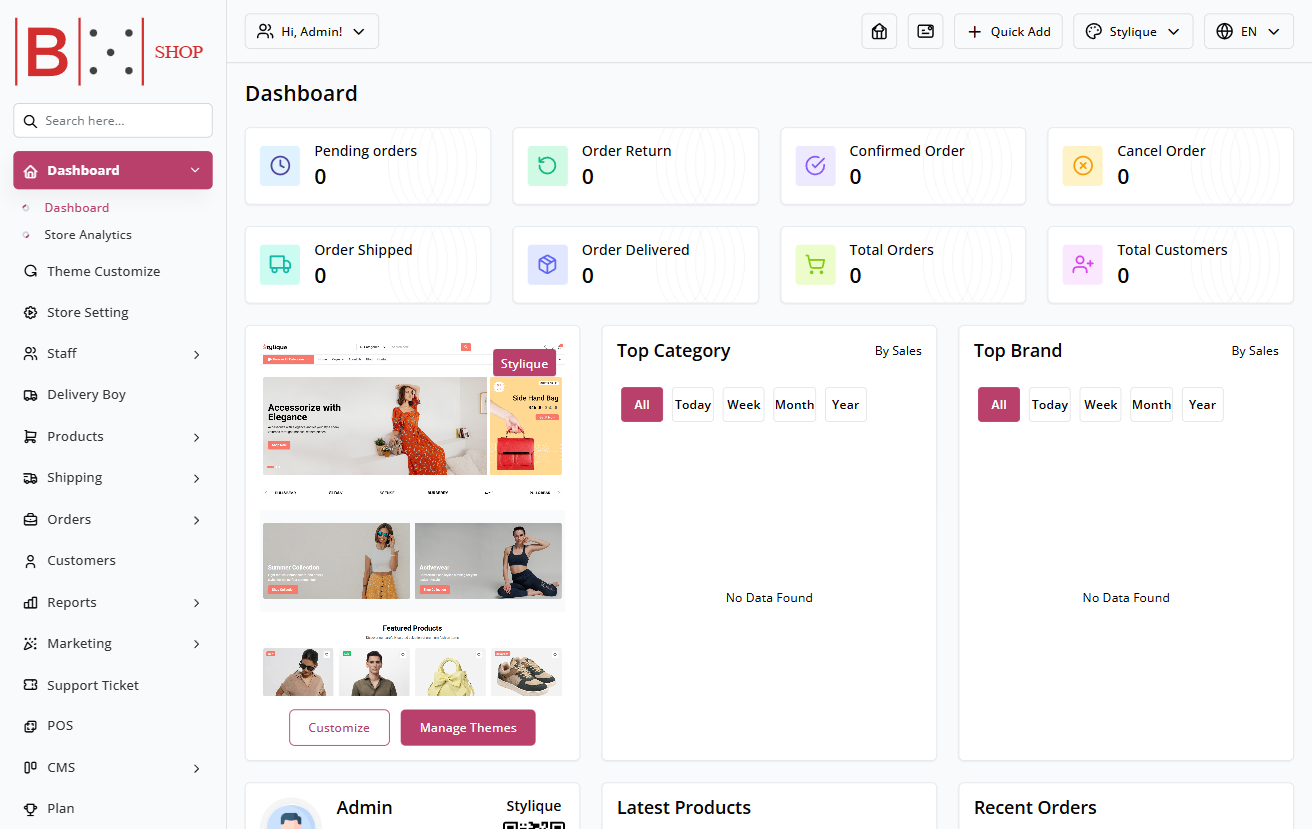
Task: Click the Manage Themes button
Action: [468, 727]
